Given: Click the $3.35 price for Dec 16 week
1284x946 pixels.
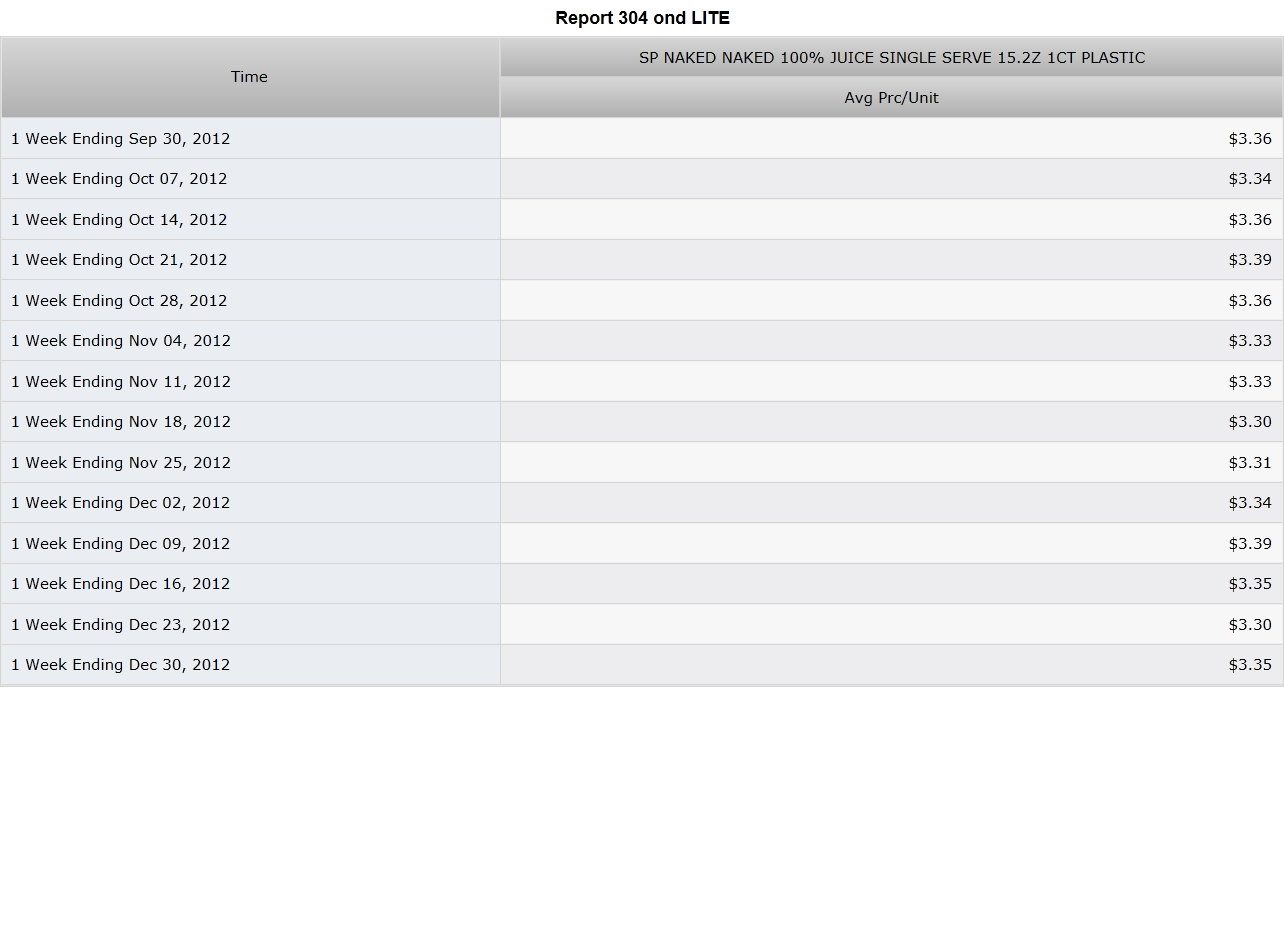Looking at the screenshot, I should click(x=1250, y=584).
